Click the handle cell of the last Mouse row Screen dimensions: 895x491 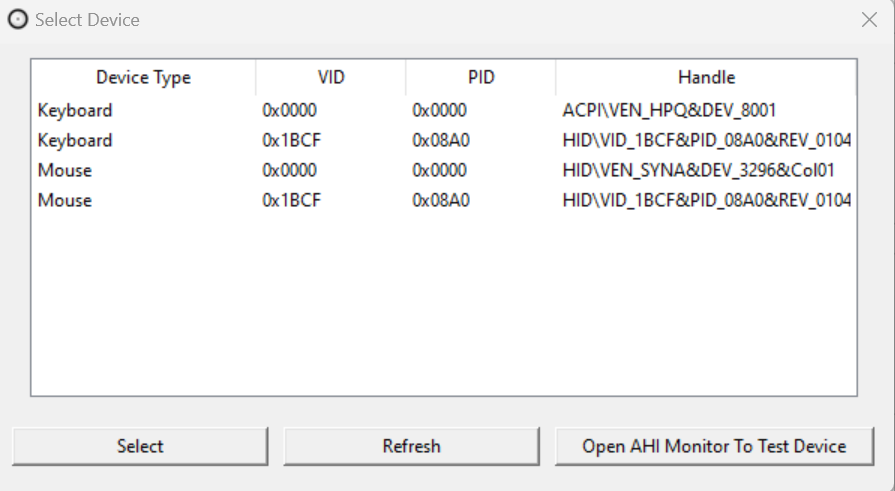(706, 200)
